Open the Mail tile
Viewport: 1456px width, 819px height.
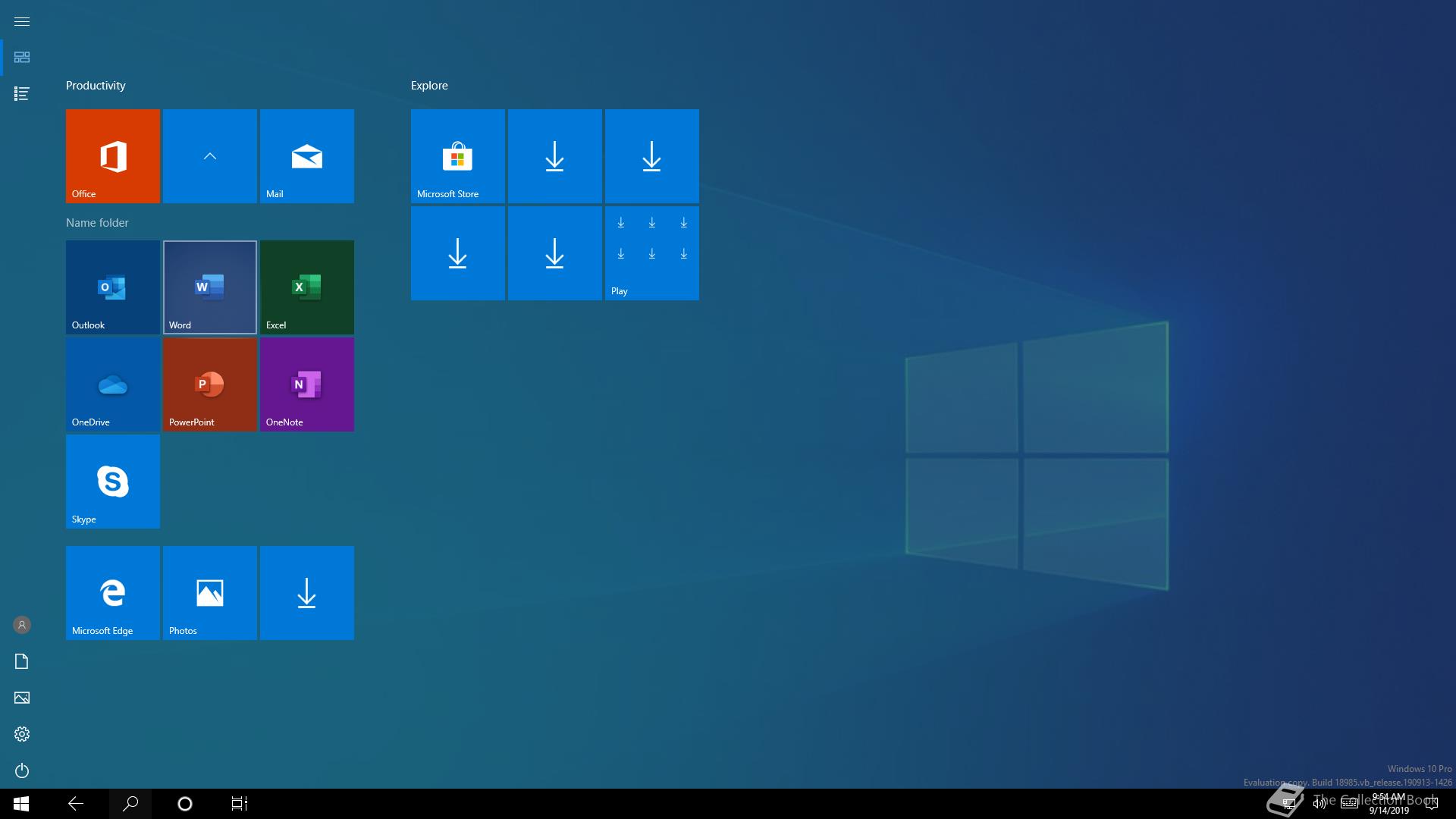pos(307,156)
